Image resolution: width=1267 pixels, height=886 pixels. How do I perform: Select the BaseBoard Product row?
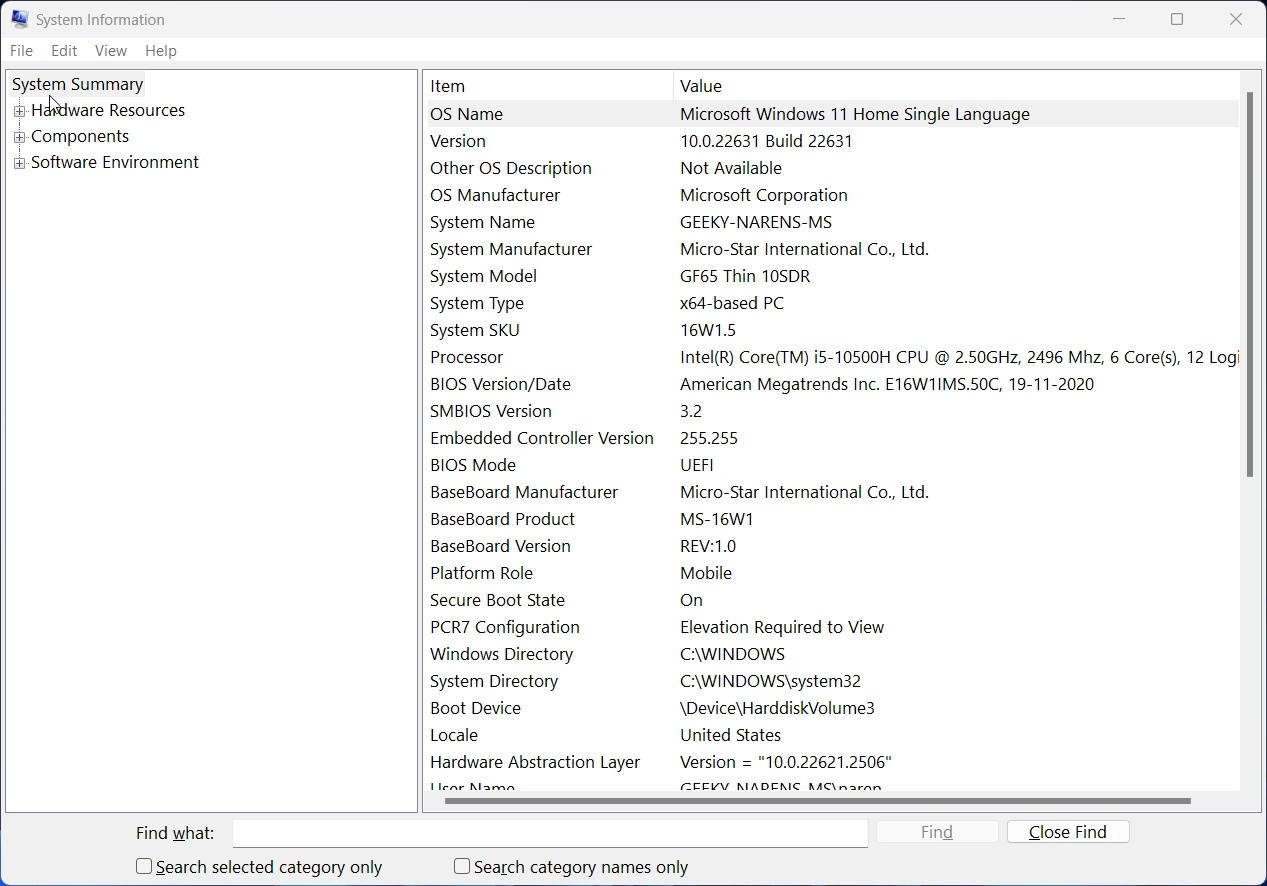point(833,519)
